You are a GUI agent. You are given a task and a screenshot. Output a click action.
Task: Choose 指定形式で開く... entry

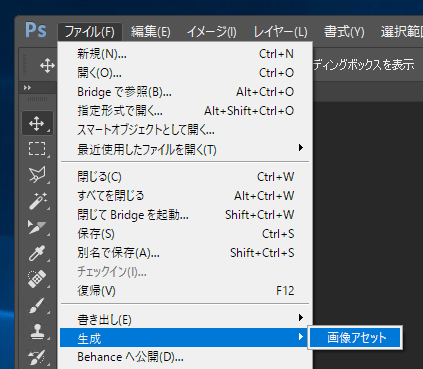185,111
